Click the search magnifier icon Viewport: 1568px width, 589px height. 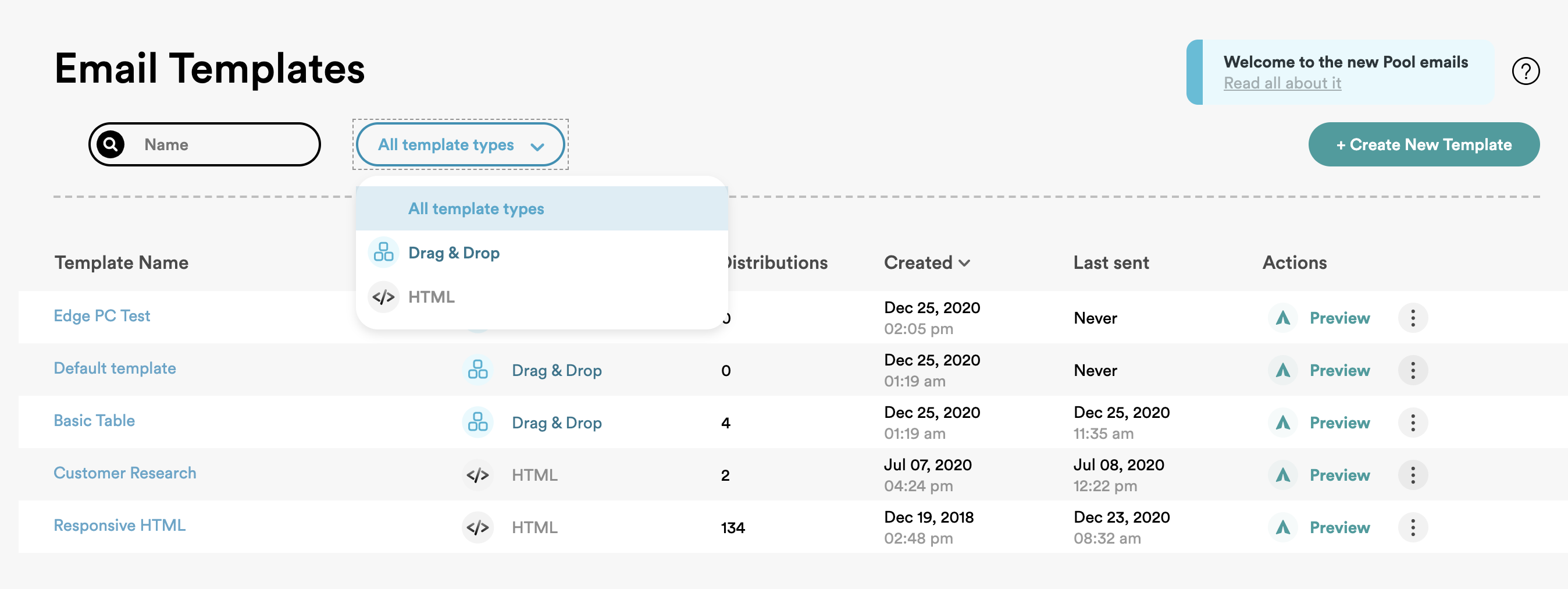(111, 144)
